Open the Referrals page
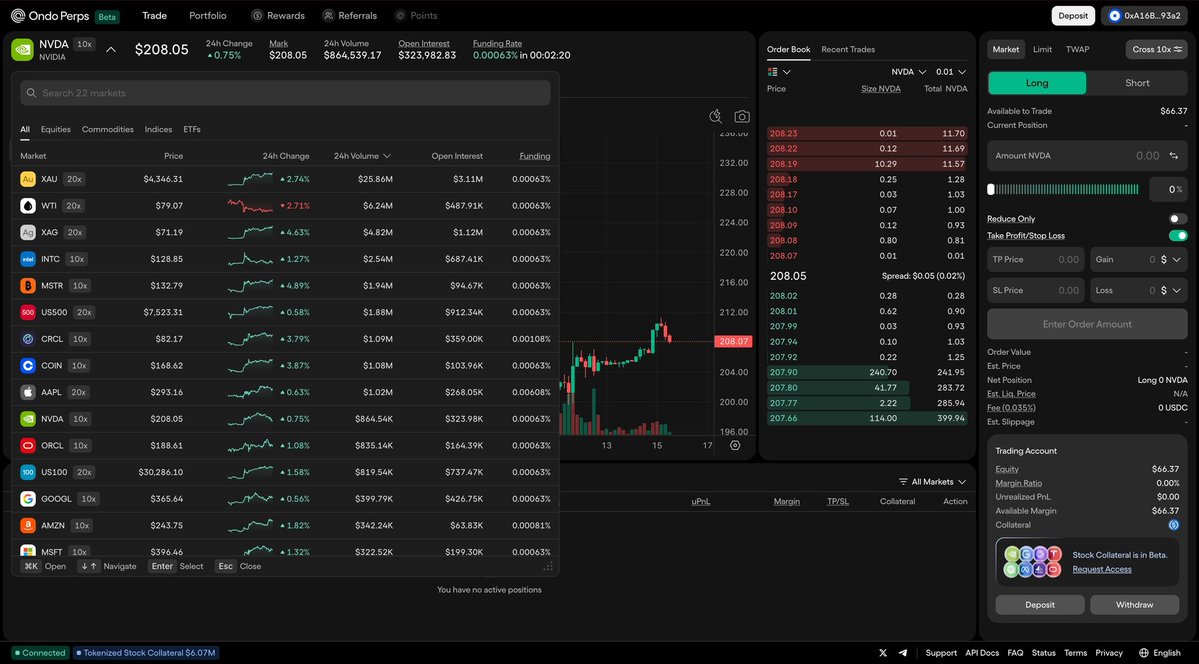This screenshot has height=664, width=1199. (349, 15)
